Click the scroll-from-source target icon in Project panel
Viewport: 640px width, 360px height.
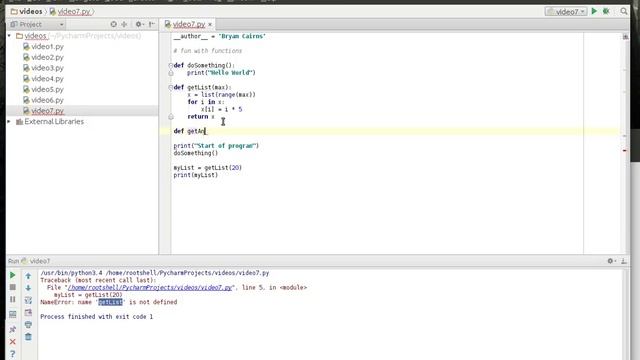point(113,24)
